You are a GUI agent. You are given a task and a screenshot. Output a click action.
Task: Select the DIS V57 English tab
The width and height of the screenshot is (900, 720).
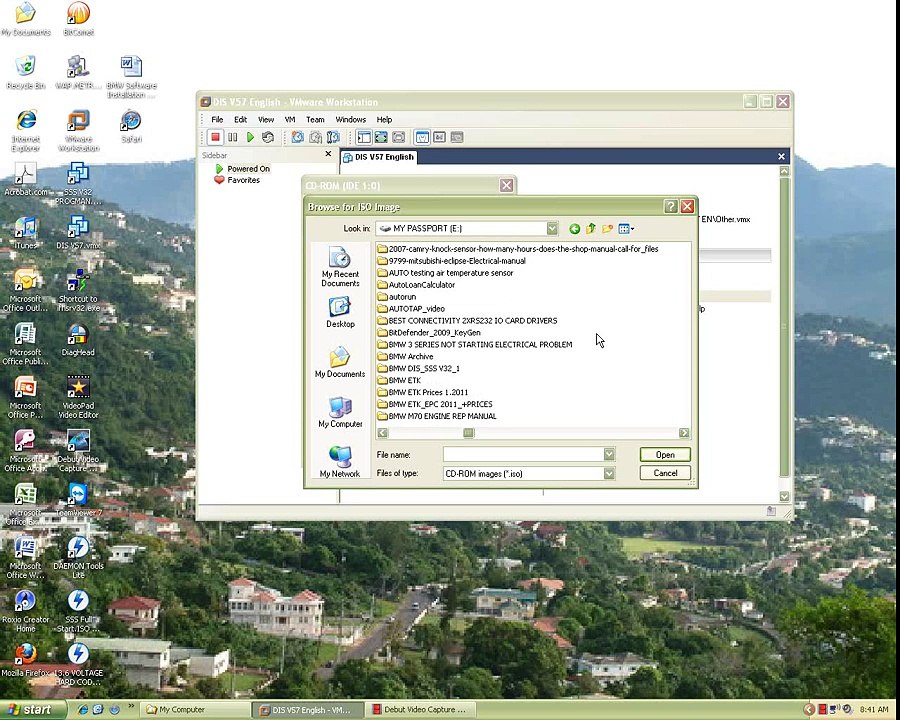pyautogui.click(x=378, y=157)
